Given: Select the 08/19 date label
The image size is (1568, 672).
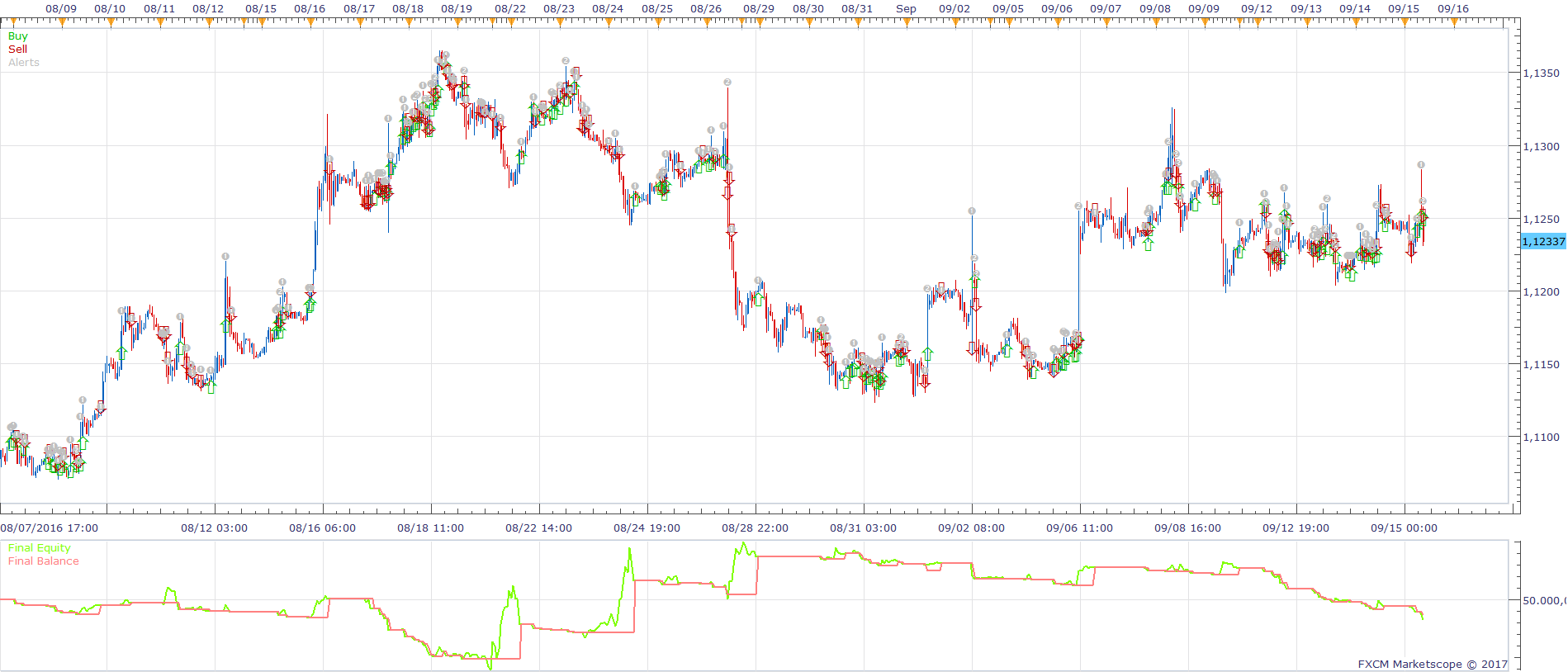Looking at the screenshot, I should tap(457, 9).
